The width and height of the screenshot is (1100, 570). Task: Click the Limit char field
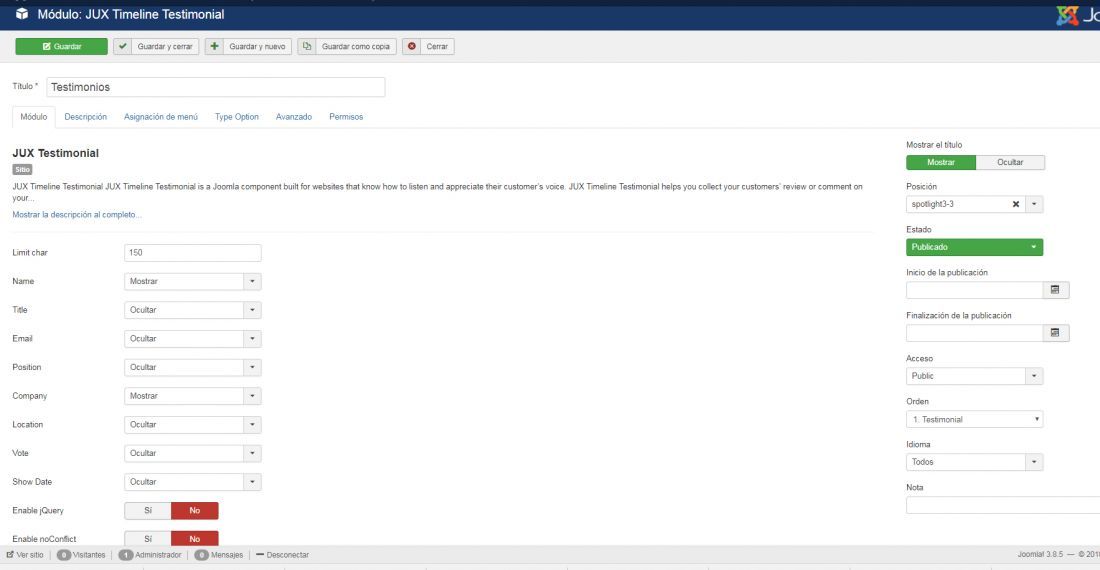[193, 252]
